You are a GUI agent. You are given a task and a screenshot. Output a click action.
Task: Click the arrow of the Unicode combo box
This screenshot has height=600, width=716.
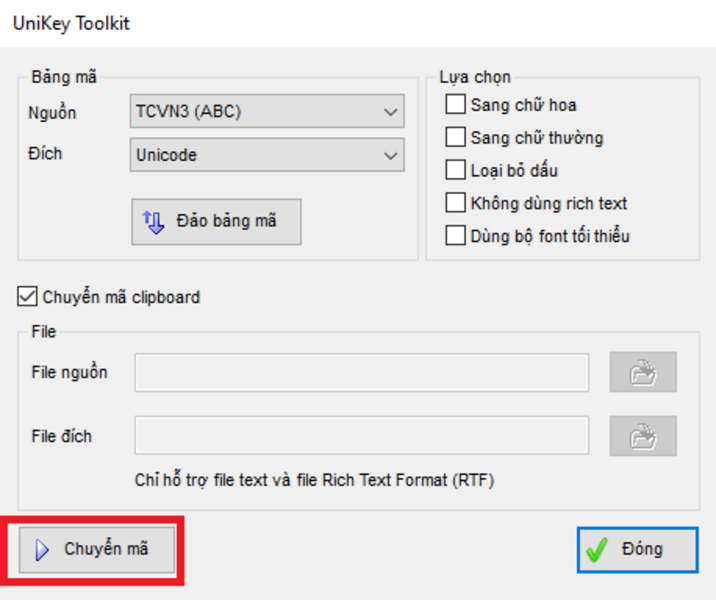coord(390,155)
